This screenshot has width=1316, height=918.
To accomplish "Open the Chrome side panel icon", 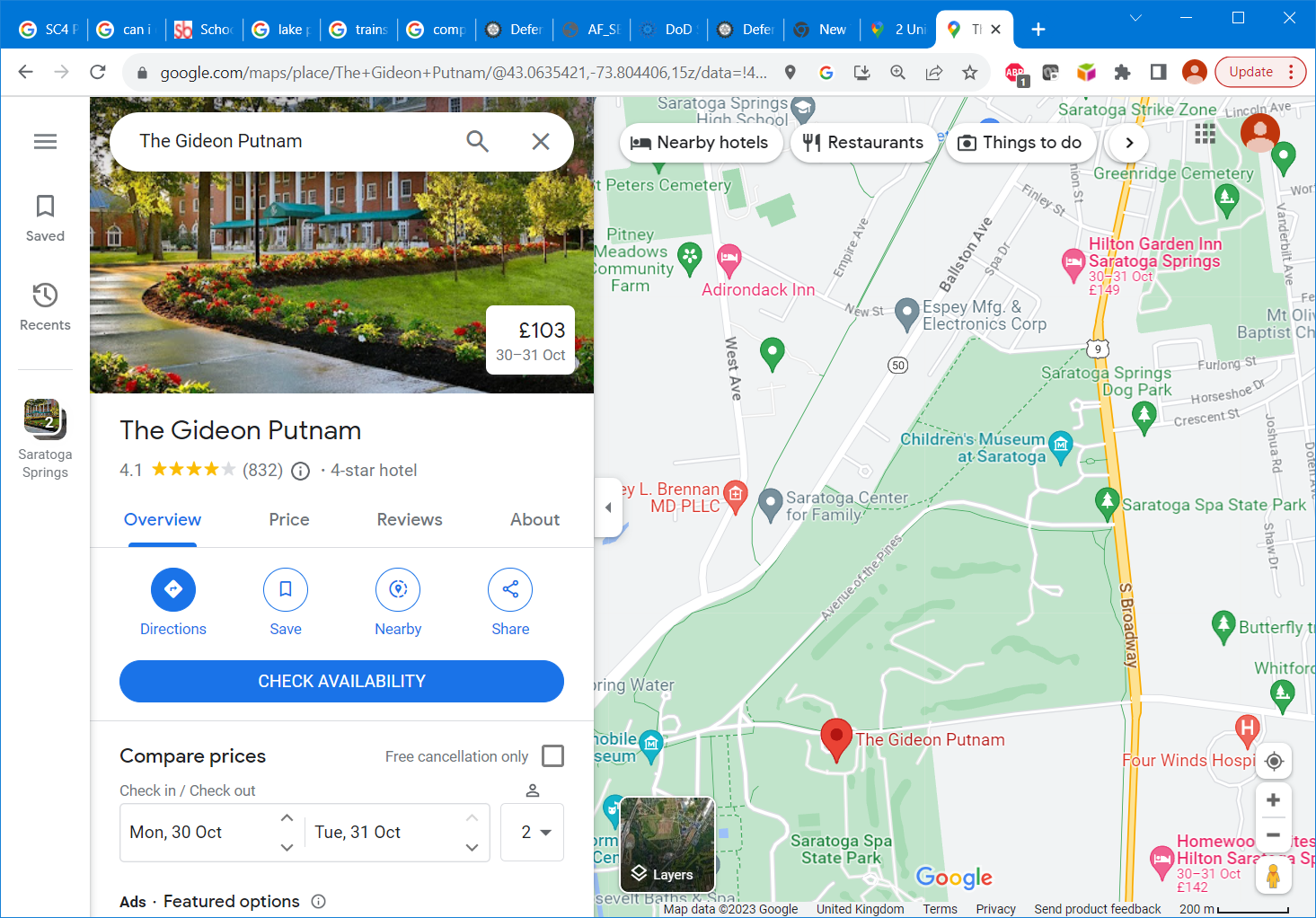I will pos(1158,72).
